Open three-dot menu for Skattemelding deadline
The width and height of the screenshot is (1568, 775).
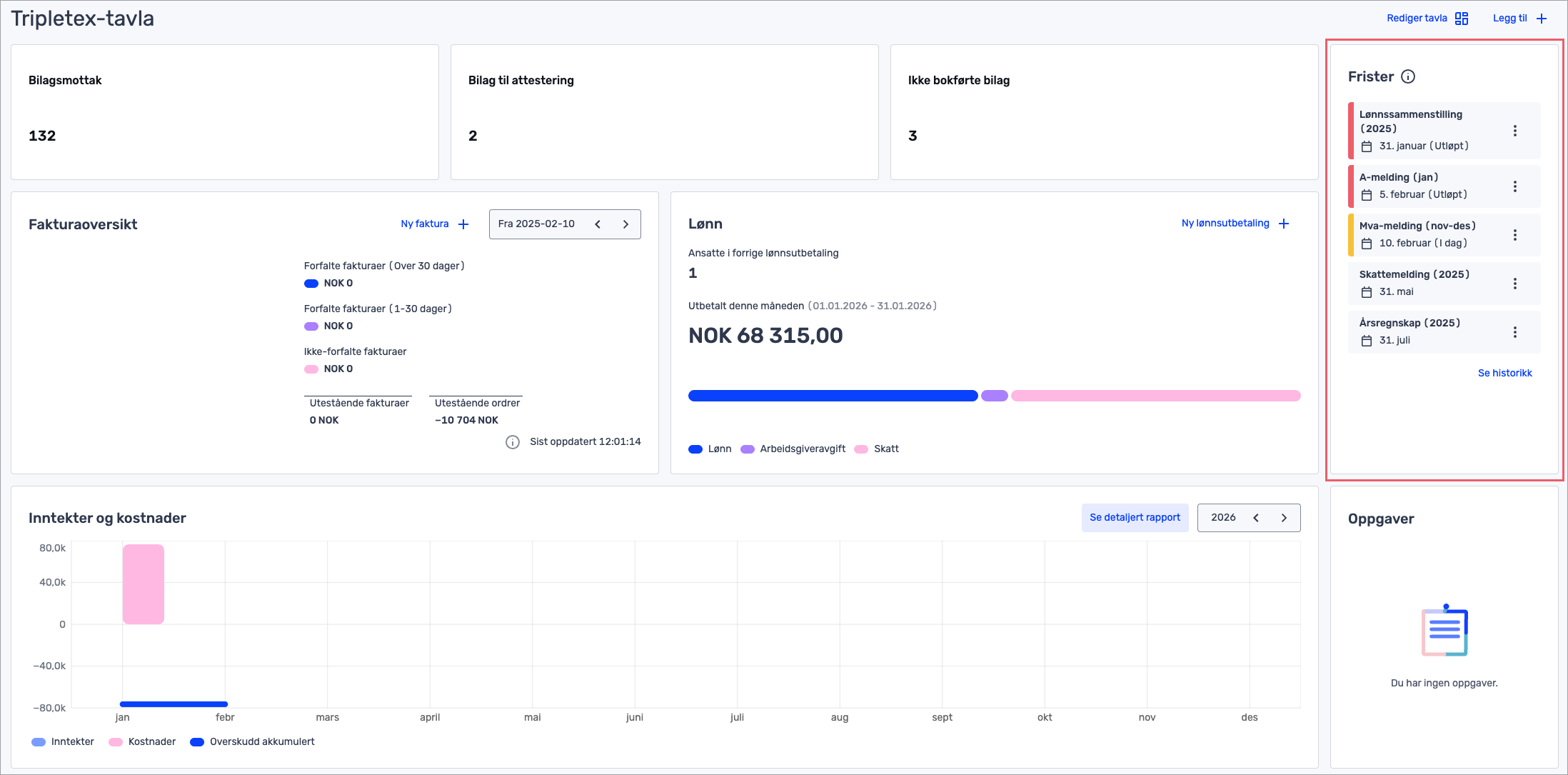[1514, 284]
